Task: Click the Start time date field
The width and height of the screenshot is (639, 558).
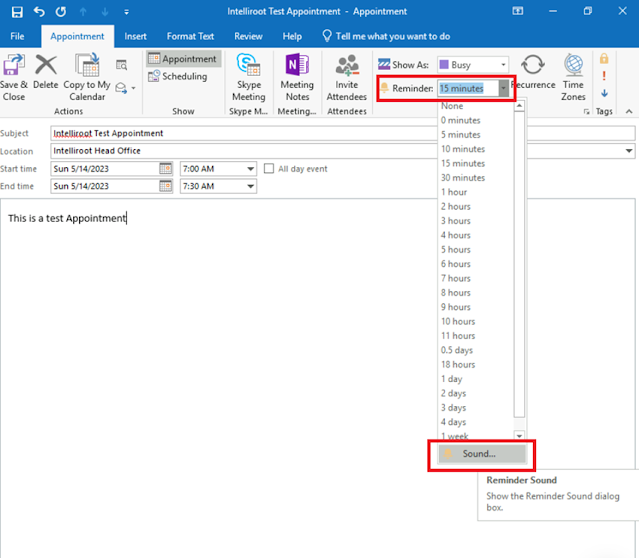Action: tap(104, 168)
